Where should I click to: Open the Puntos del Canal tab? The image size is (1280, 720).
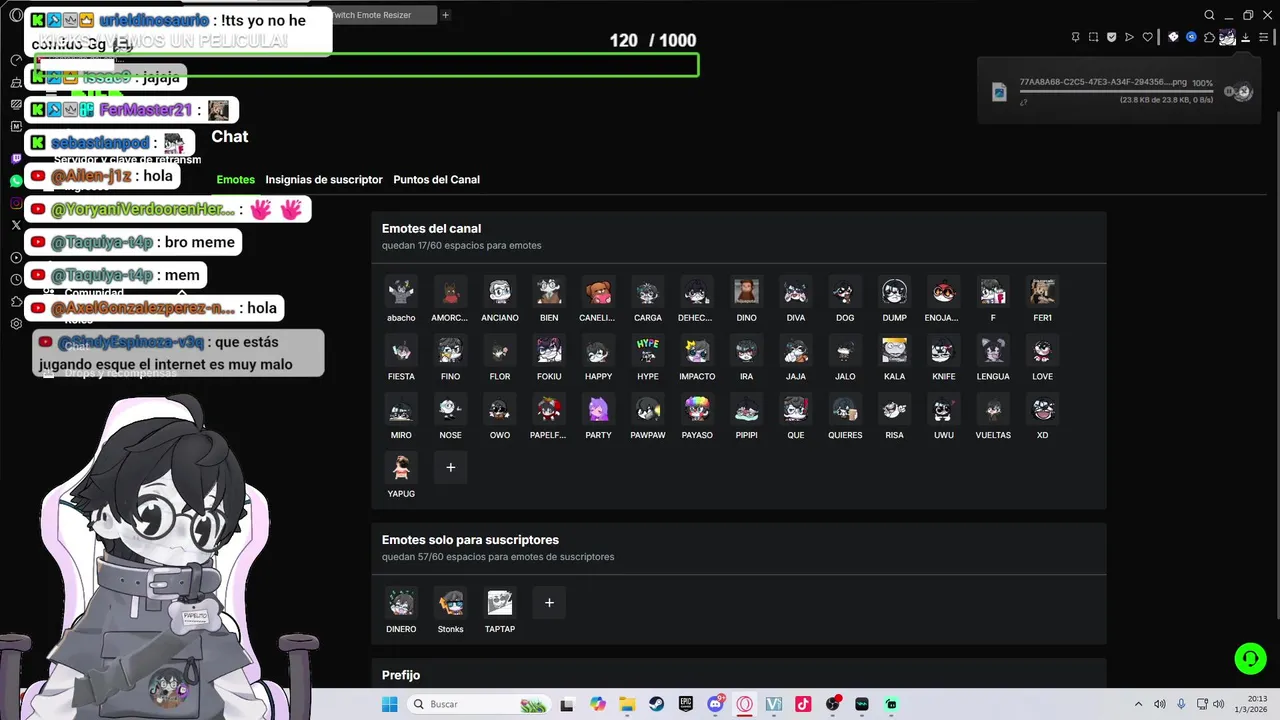coord(436,180)
